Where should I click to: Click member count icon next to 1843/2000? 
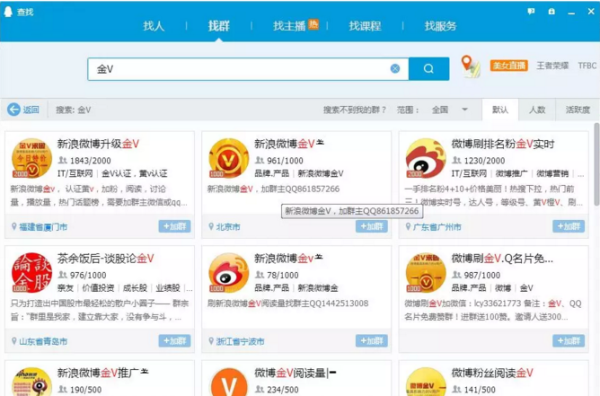[x=62, y=160]
